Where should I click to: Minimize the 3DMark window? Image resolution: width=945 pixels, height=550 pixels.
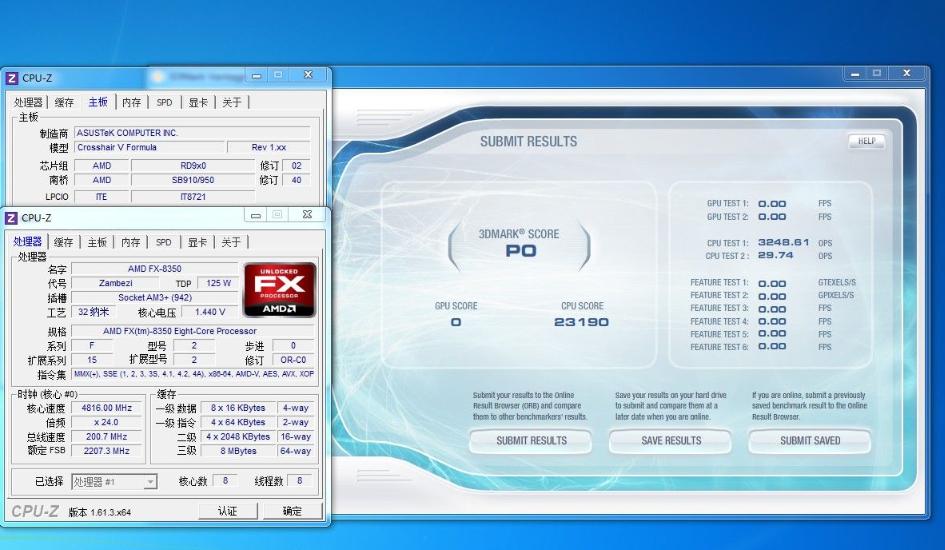point(855,73)
